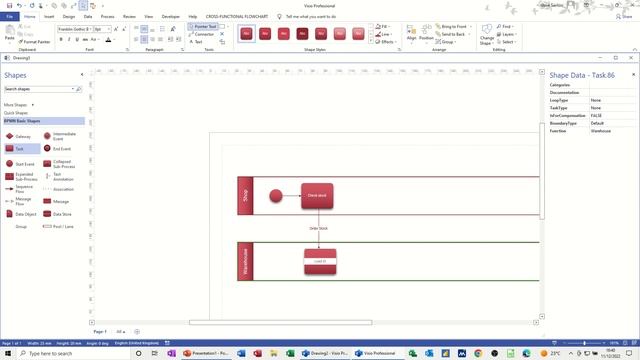This screenshot has height=360, width=640.
Task: Open Change Shape options
Action: (x=487, y=34)
